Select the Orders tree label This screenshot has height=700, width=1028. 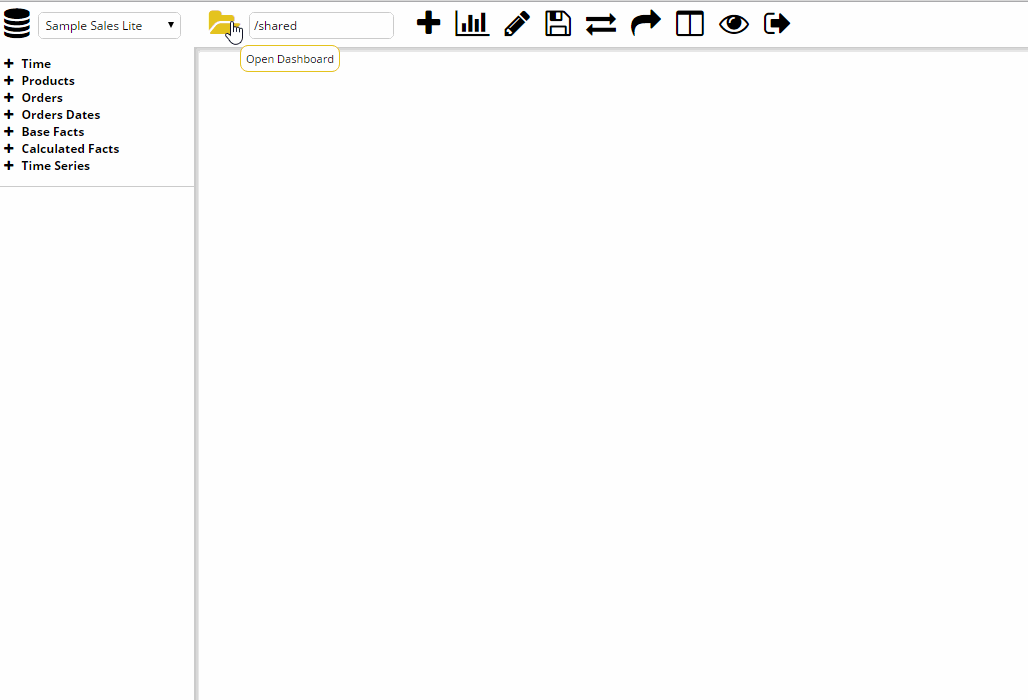click(x=42, y=98)
